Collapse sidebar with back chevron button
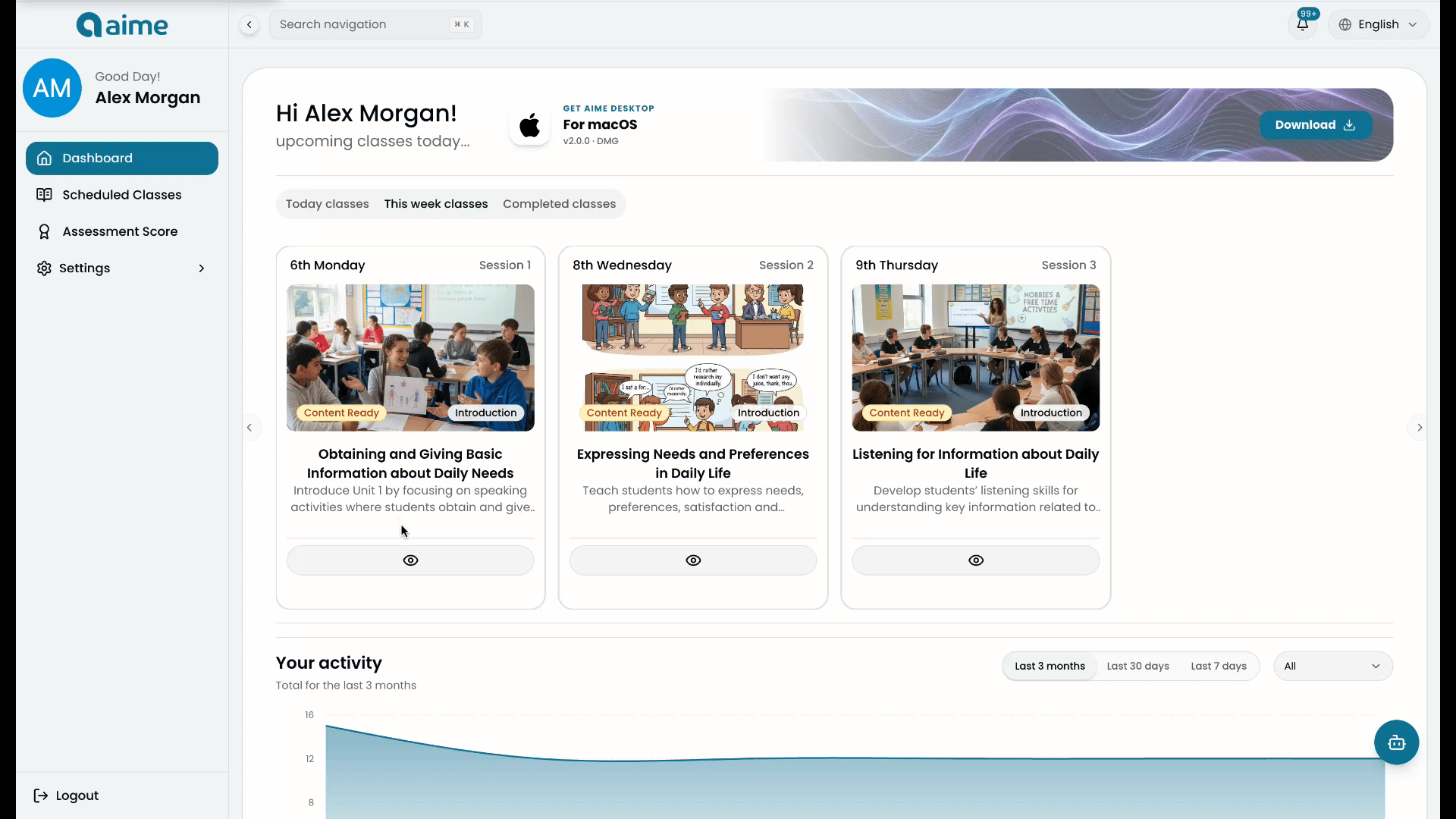This screenshot has width=1456, height=819. pyautogui.click(x=249, y=24)
